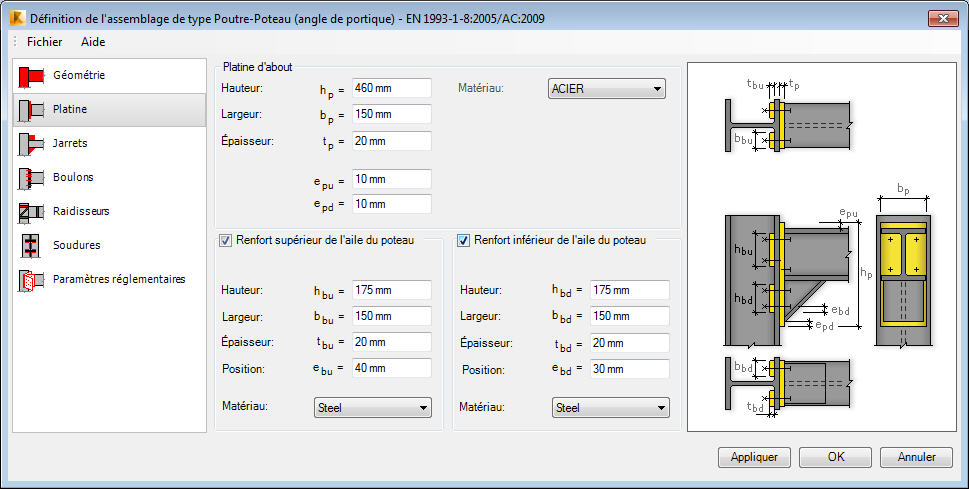This screenshot has height=489, width=969.
Task: Click the Appliquer button
Action: click(754, 457)
